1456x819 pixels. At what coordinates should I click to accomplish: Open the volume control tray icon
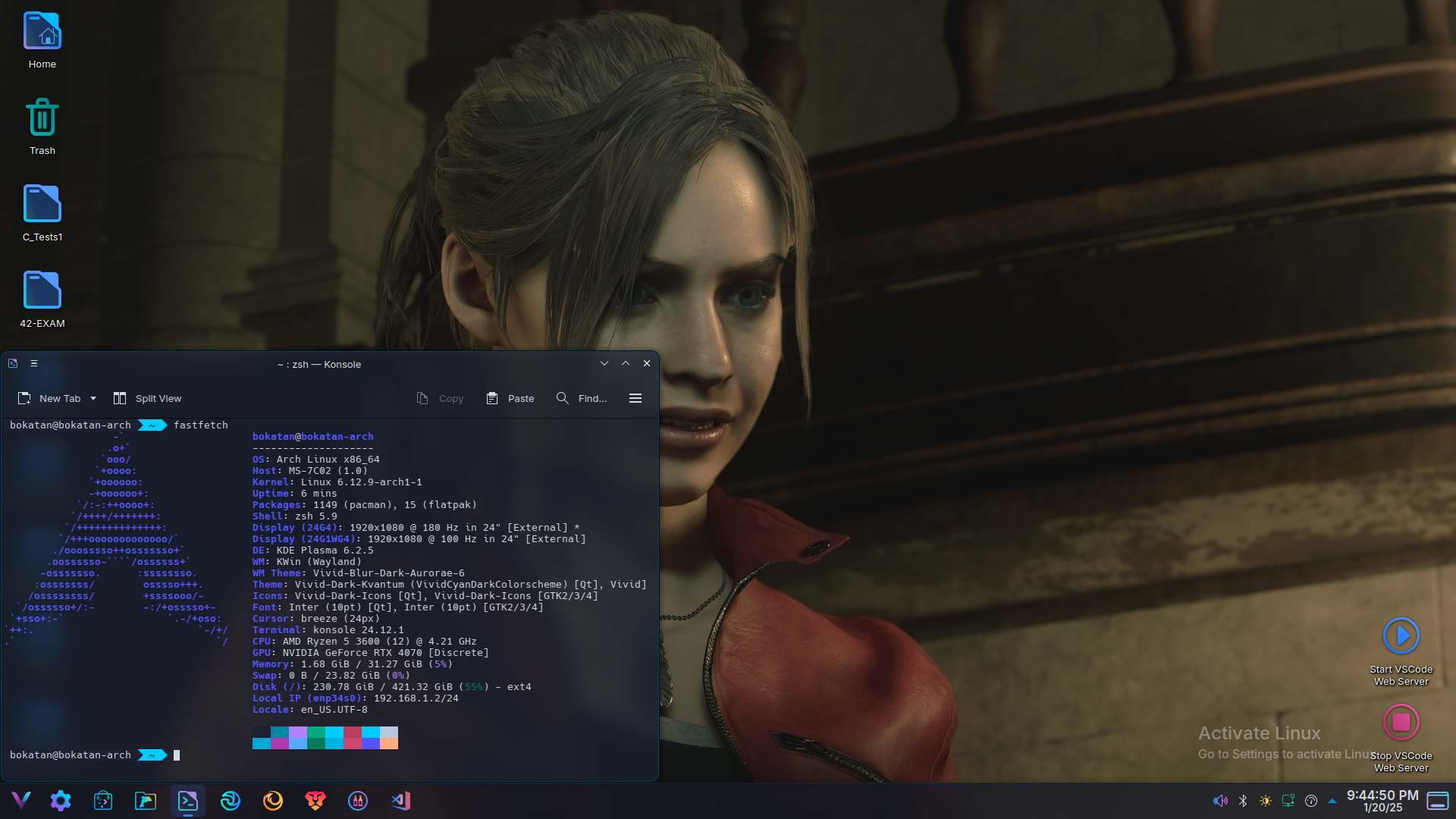pyautogui.click(x=1220, y=801)
